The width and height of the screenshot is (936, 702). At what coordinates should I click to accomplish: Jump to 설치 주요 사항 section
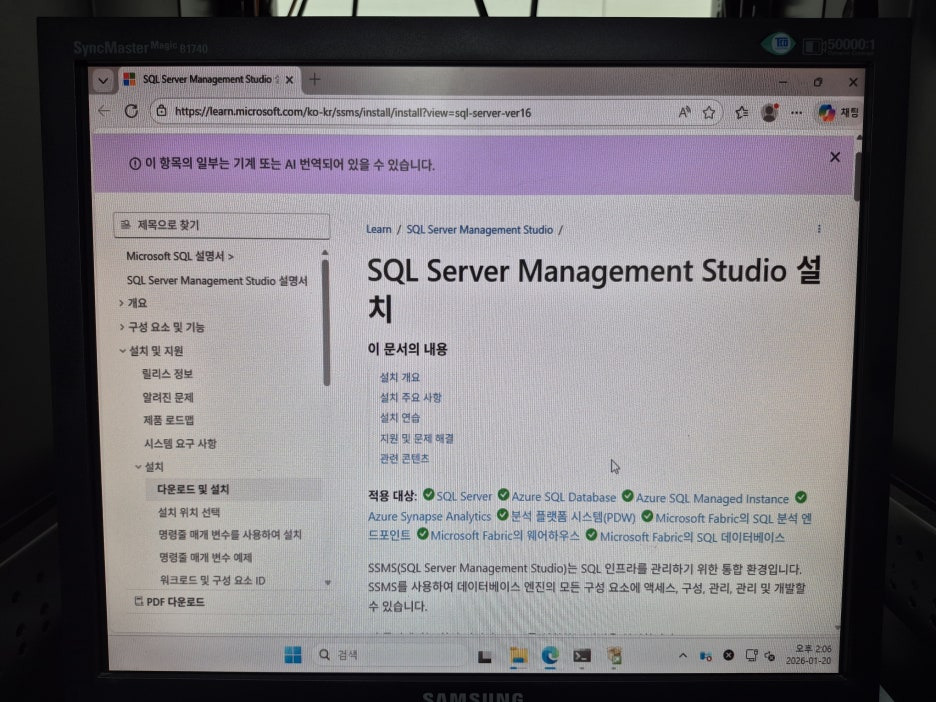coord(411,398)
